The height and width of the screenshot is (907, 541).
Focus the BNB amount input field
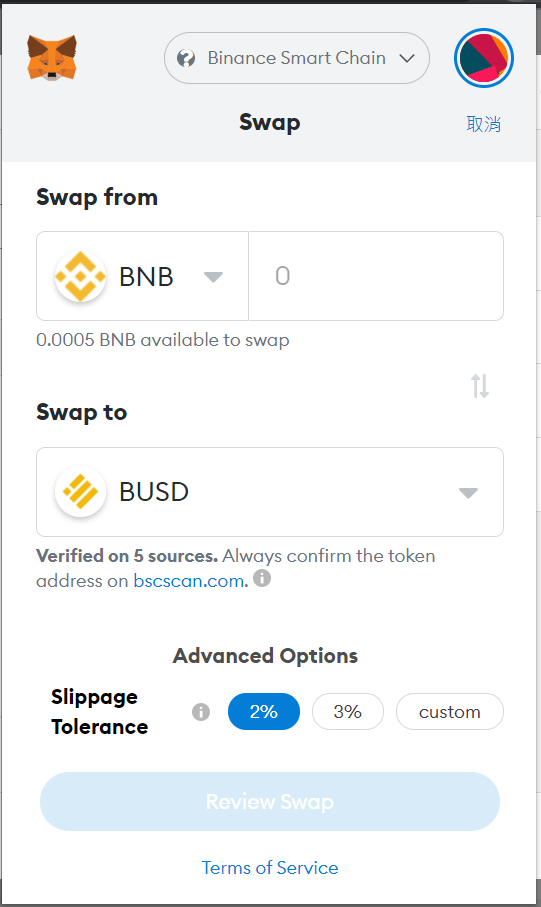click(x=376, y=276)
